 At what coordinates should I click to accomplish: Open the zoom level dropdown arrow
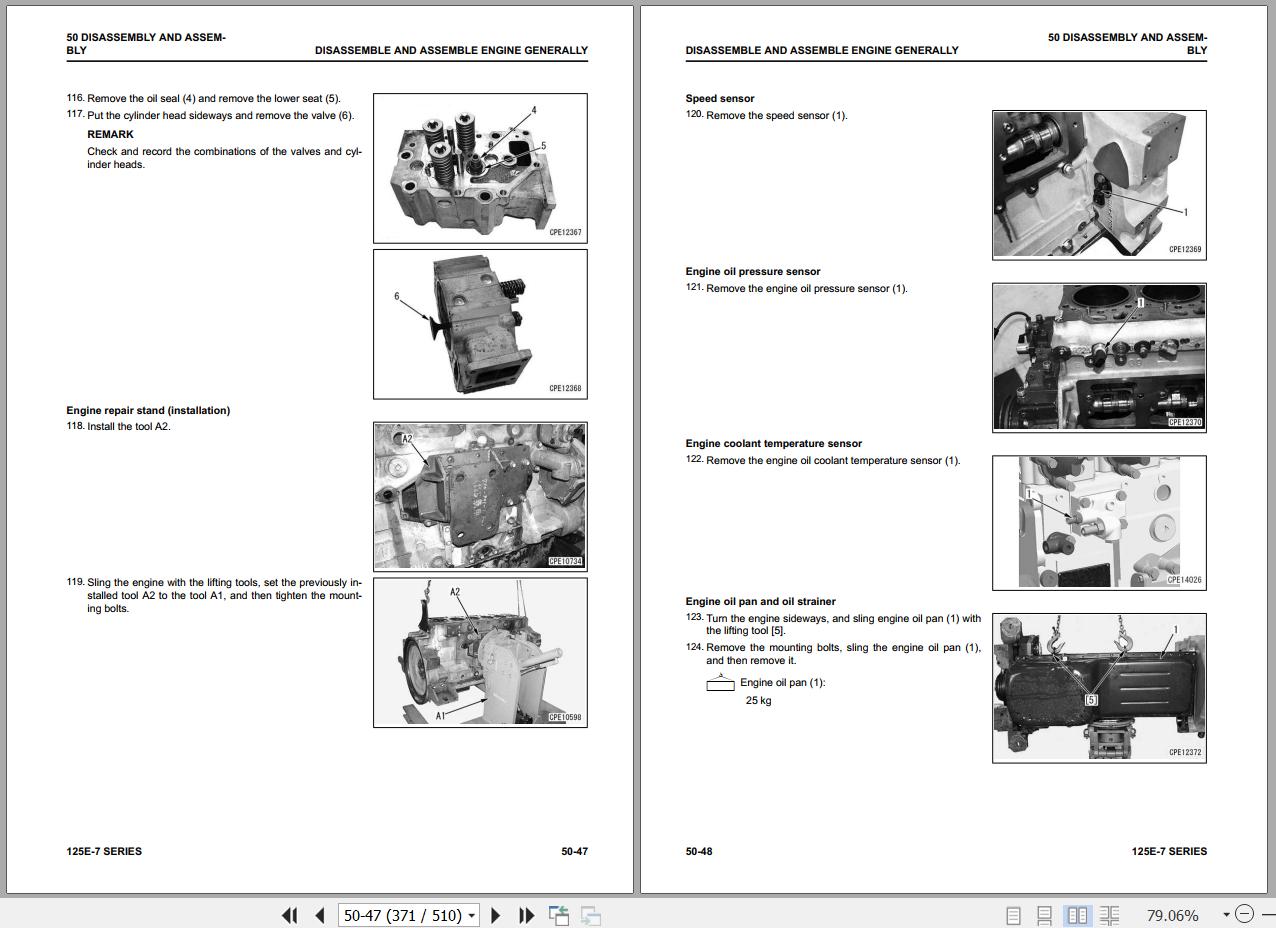click(x=1226, y=915)
